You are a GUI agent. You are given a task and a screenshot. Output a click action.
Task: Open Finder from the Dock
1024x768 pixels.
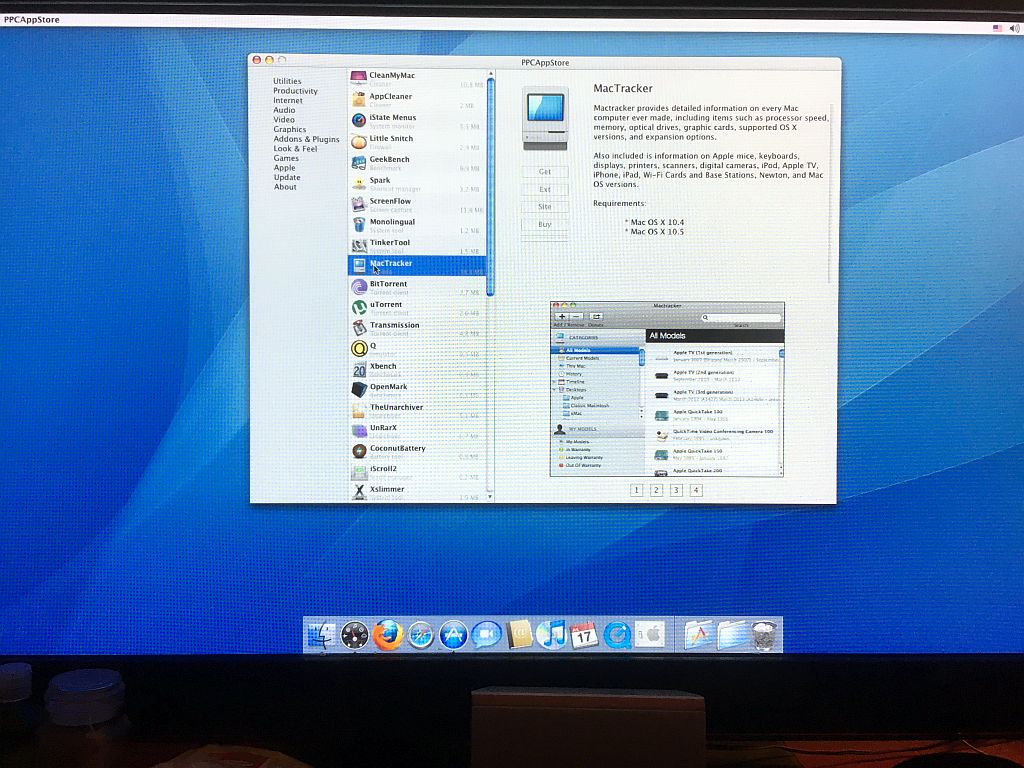click(x=321, y=635)
